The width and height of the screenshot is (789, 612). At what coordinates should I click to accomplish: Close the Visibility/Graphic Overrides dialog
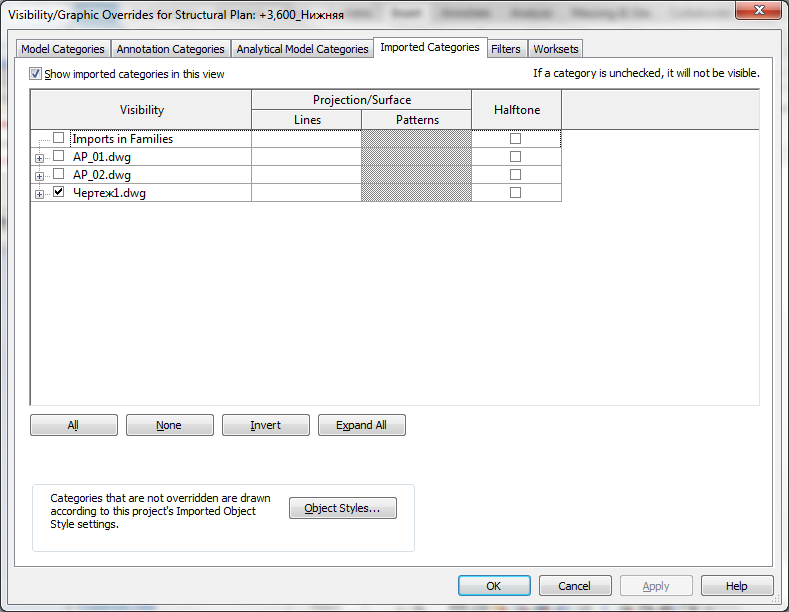tap(759, 10)
